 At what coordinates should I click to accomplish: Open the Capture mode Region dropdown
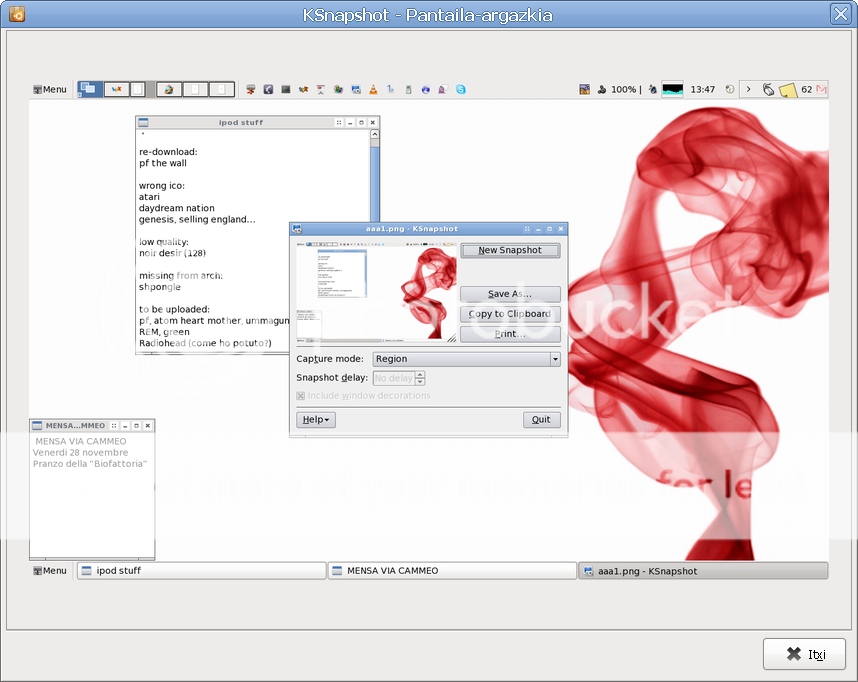click(466, 359)
